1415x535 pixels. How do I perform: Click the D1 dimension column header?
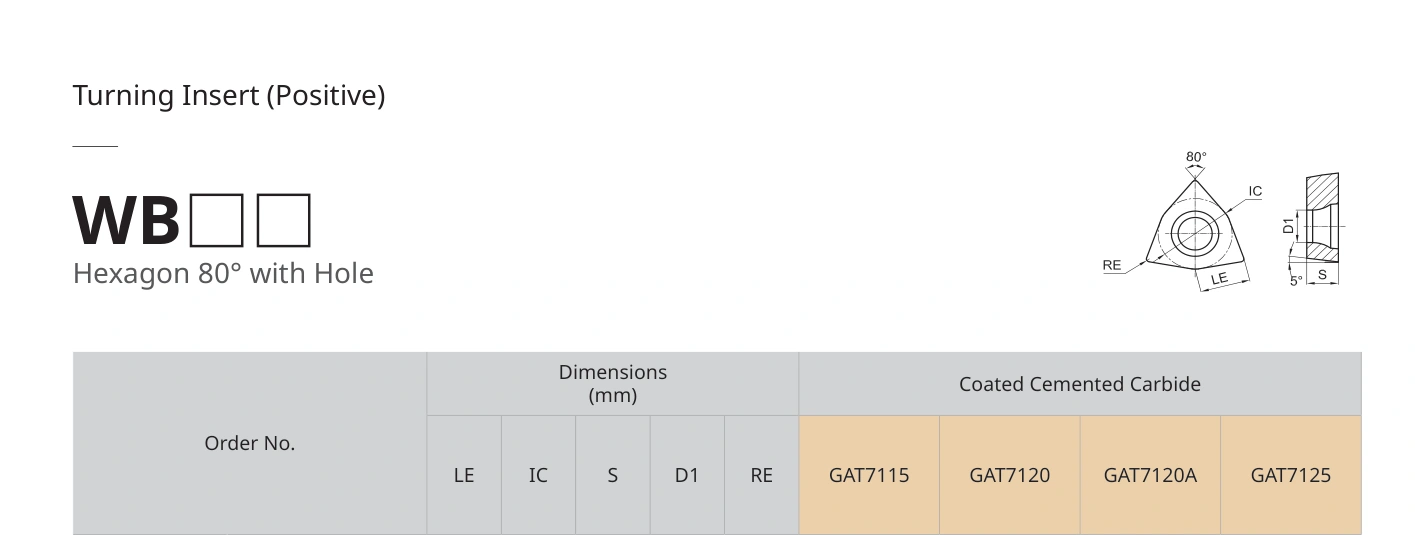687,475
